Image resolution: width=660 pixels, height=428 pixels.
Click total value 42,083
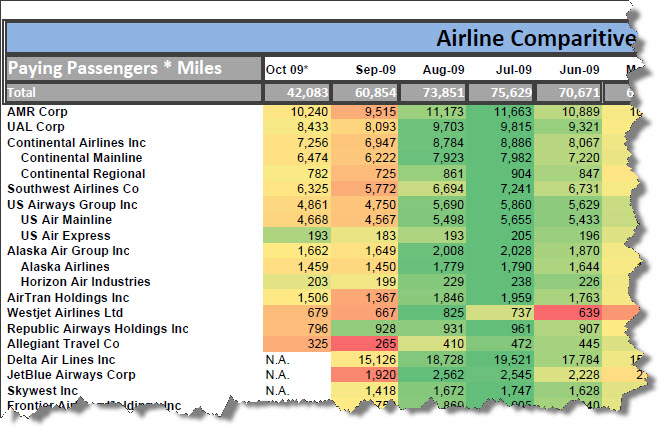297,93
